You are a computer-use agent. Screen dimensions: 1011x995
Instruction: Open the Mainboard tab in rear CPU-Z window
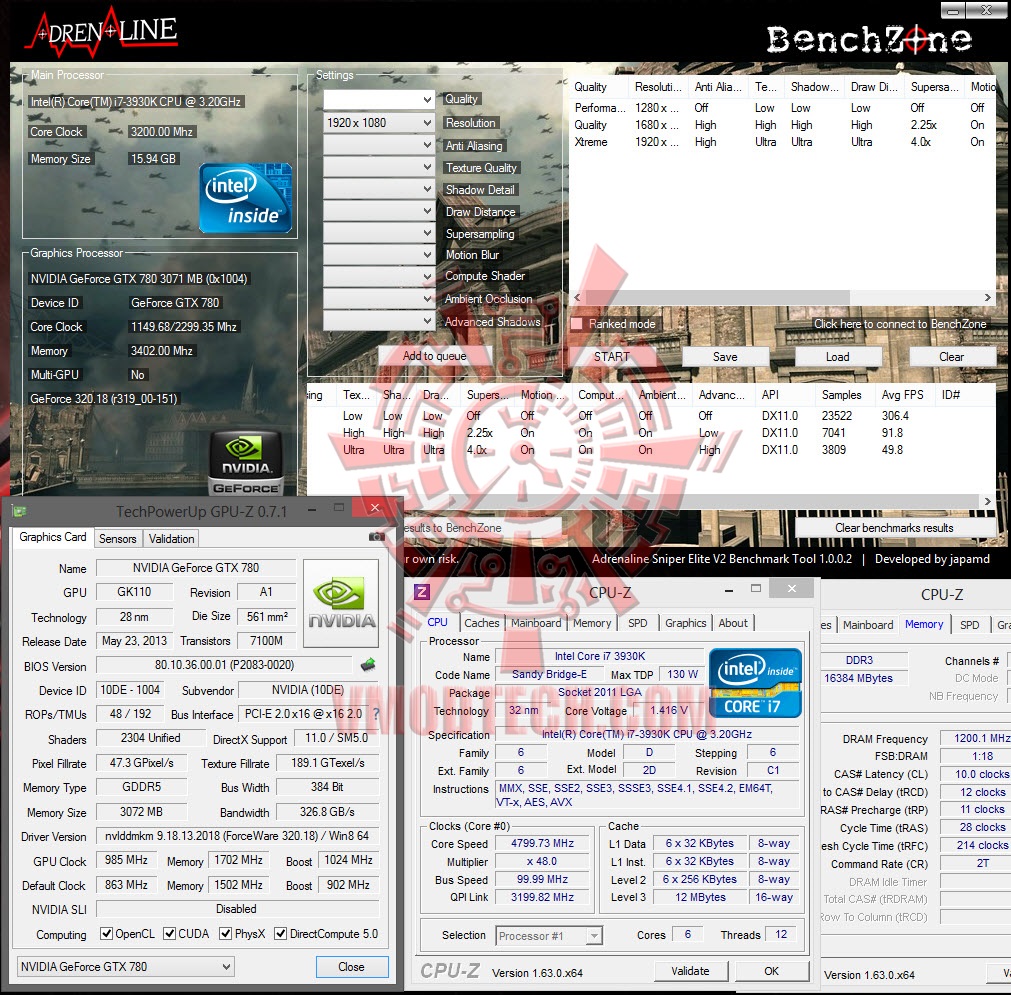(x=868, y=625)
